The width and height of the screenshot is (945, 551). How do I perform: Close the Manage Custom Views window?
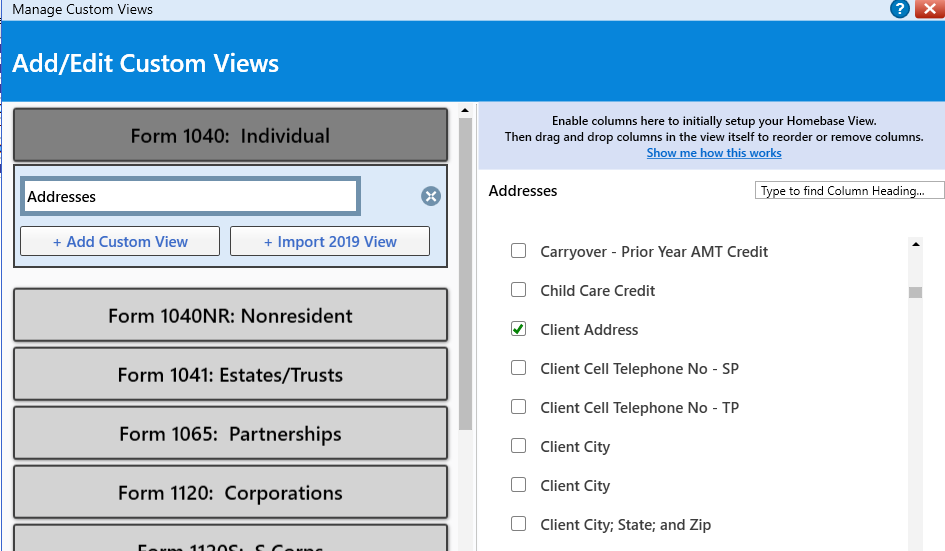coord(929,10)
